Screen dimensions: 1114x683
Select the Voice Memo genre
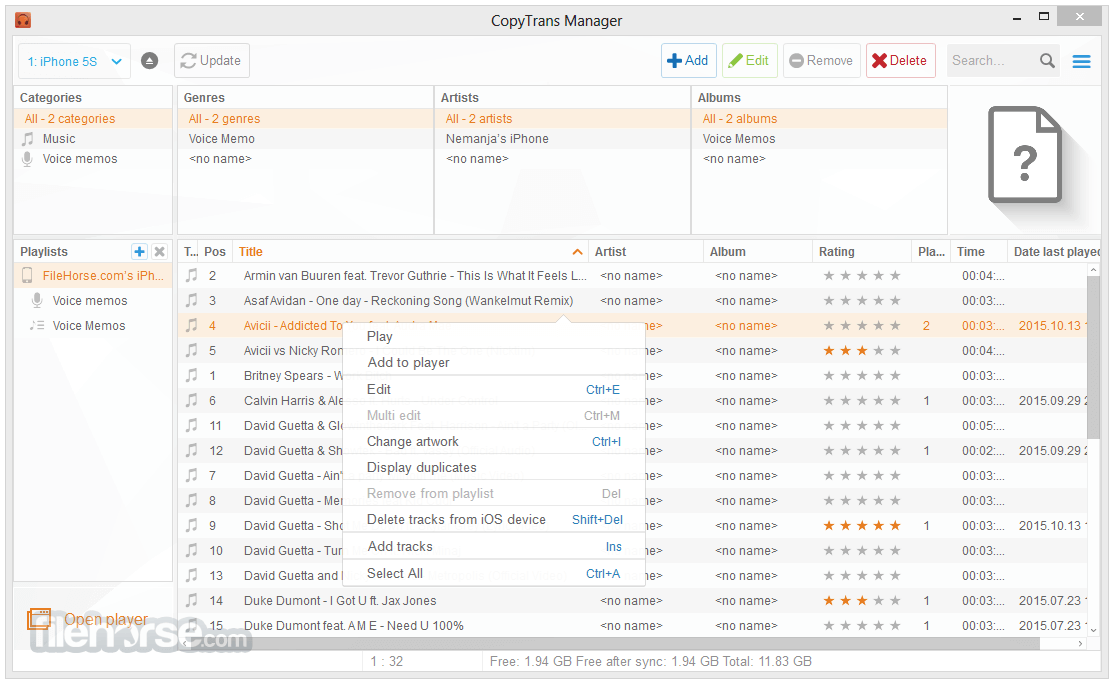coord(305,139)
